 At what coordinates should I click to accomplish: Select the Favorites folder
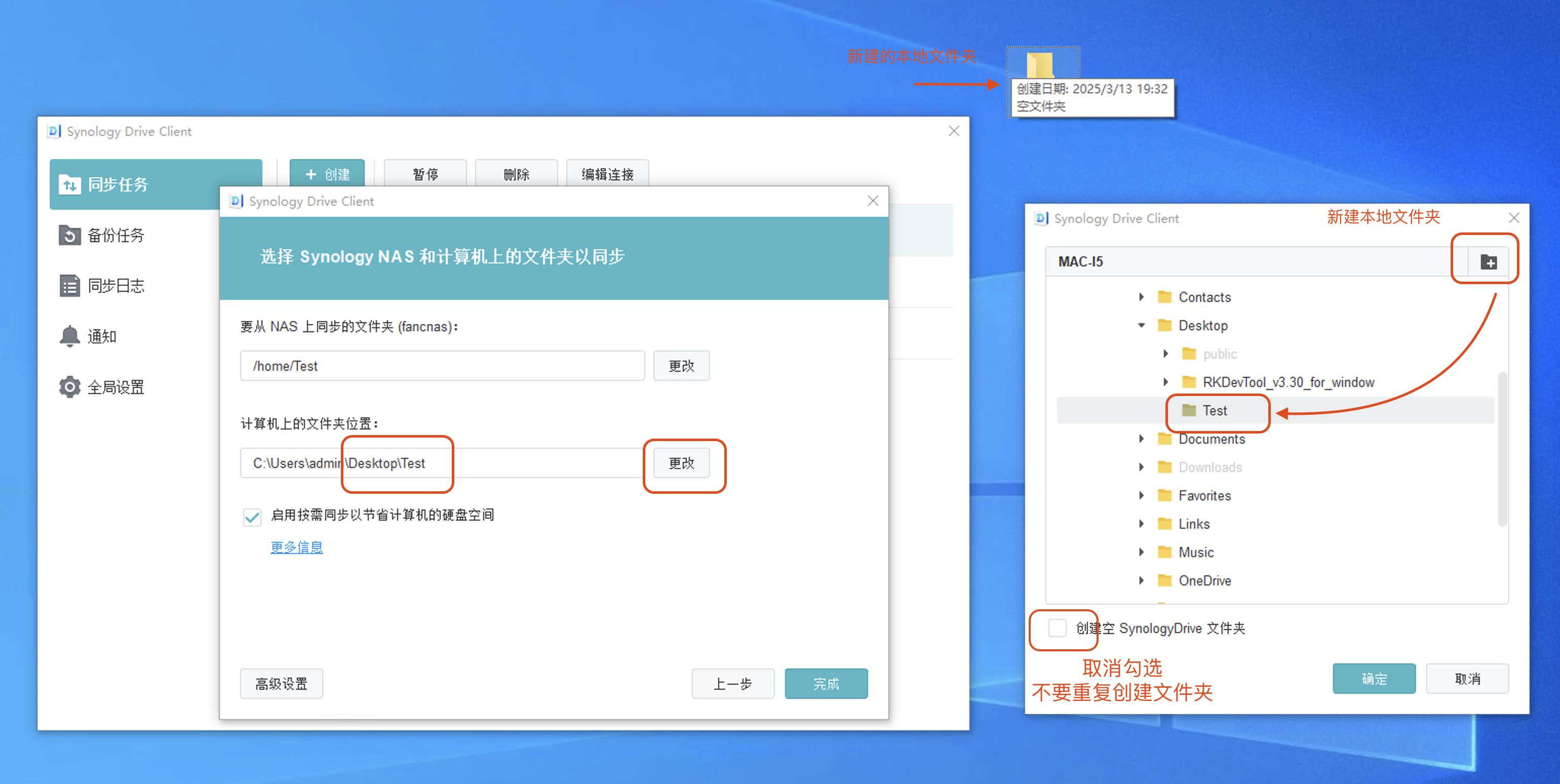point(1204,495)
